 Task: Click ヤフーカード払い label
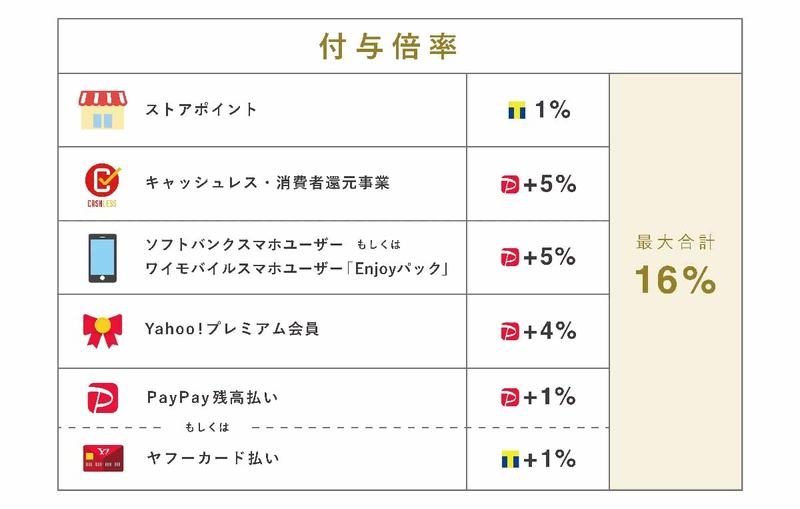tap(212, 459)
